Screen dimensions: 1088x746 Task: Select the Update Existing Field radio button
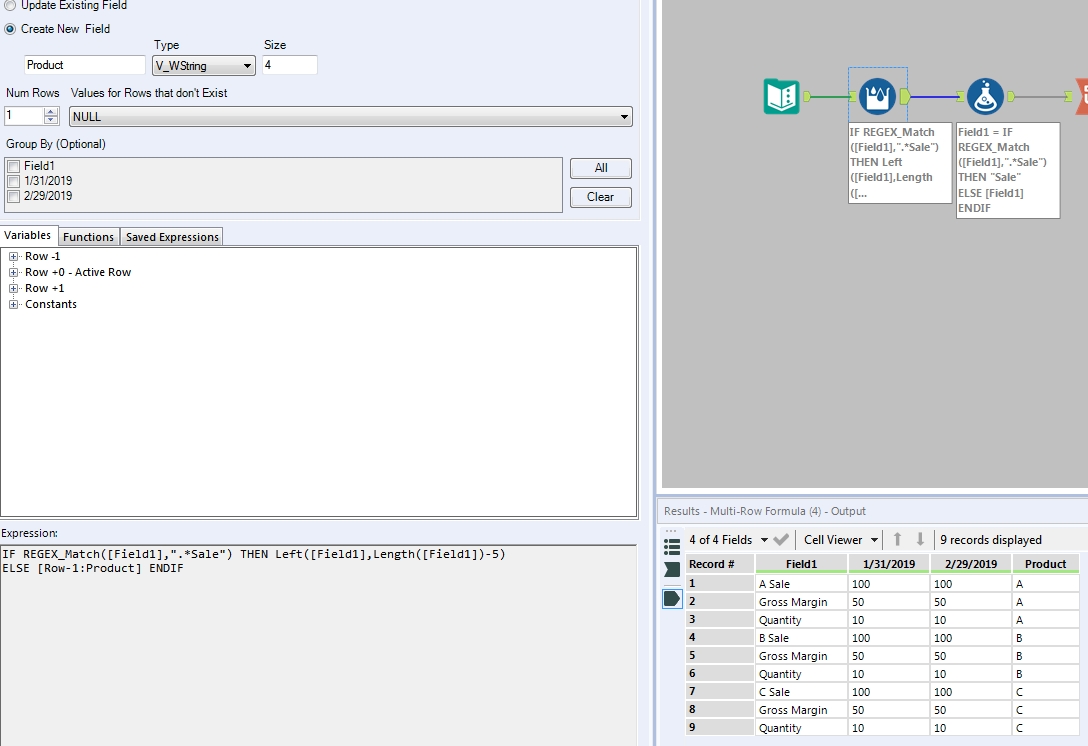pos(12,6)
